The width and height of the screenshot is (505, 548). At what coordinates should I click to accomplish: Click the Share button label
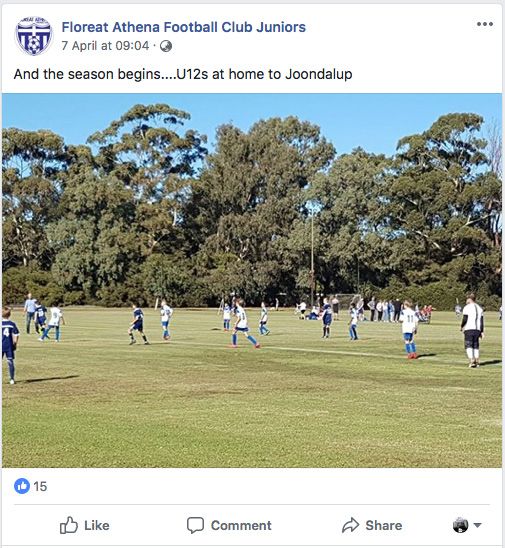[384, 525]
